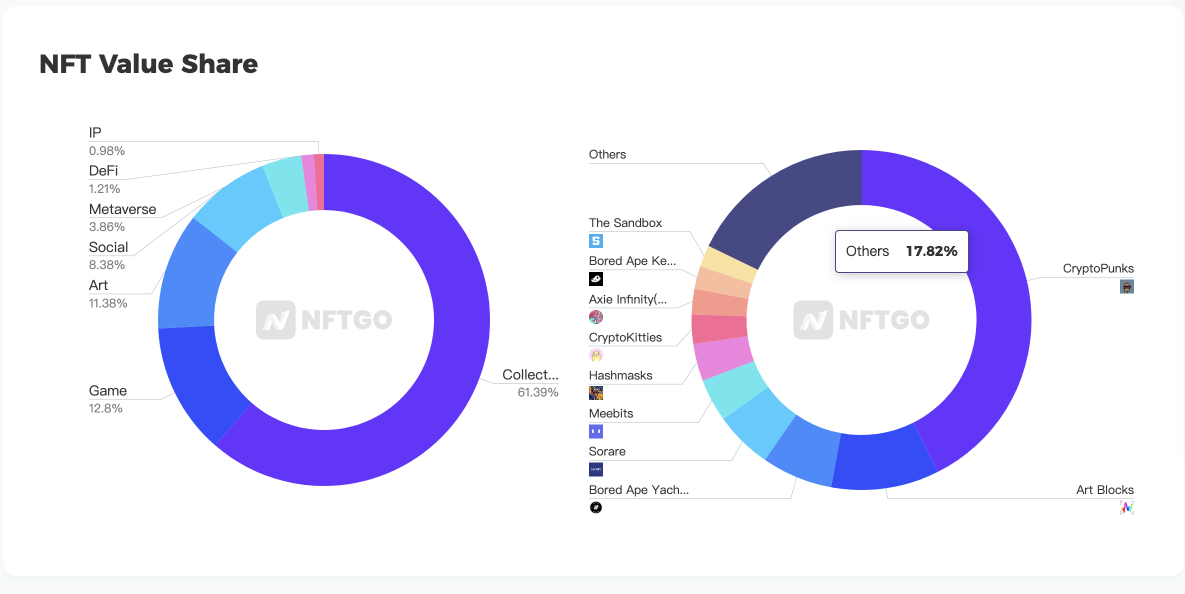1185x594 pixels.
Task: Click 'The Sandbox' label
Action: point(625,223)
